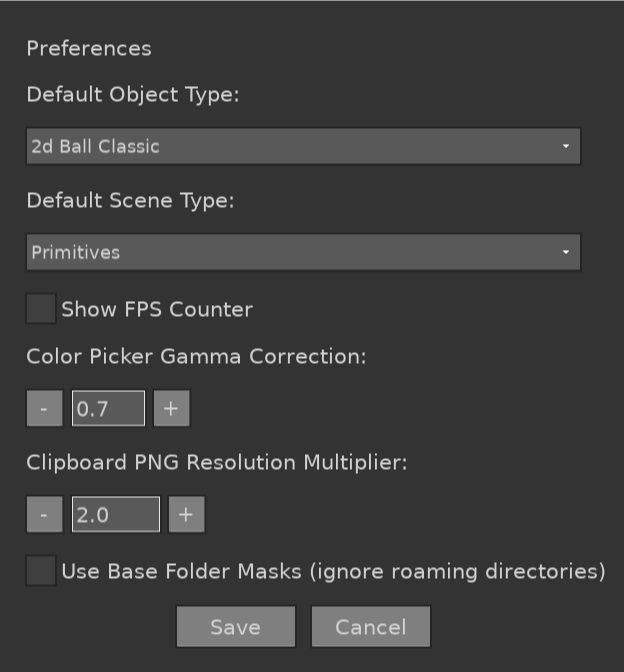Decrease Clipboard PNG Resolution Multiplier with minus
This screenshot has height=672, width=624.
coord(44,515)
